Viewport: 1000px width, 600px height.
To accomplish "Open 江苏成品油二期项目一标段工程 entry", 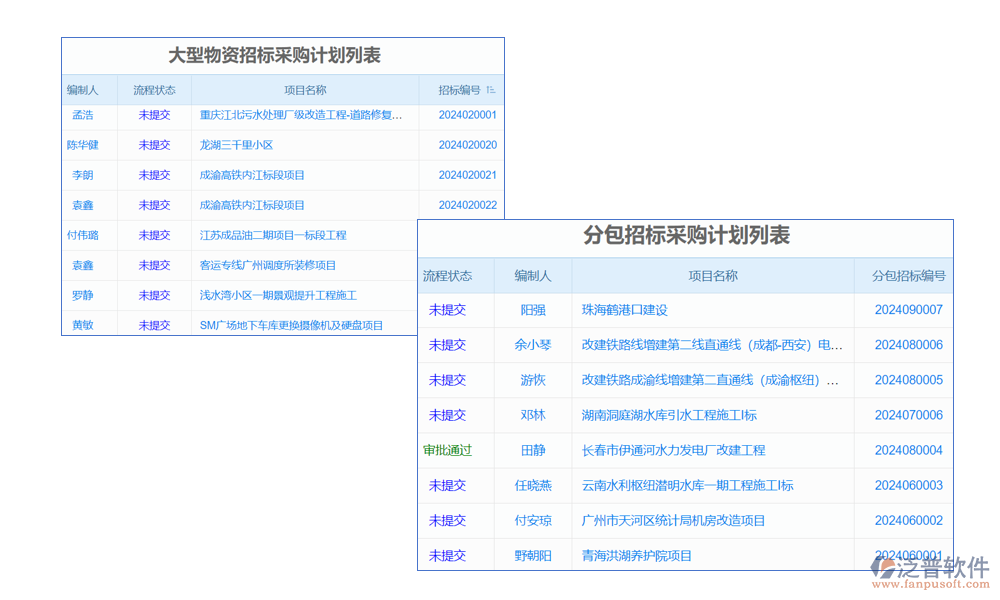I will [273, 235].
